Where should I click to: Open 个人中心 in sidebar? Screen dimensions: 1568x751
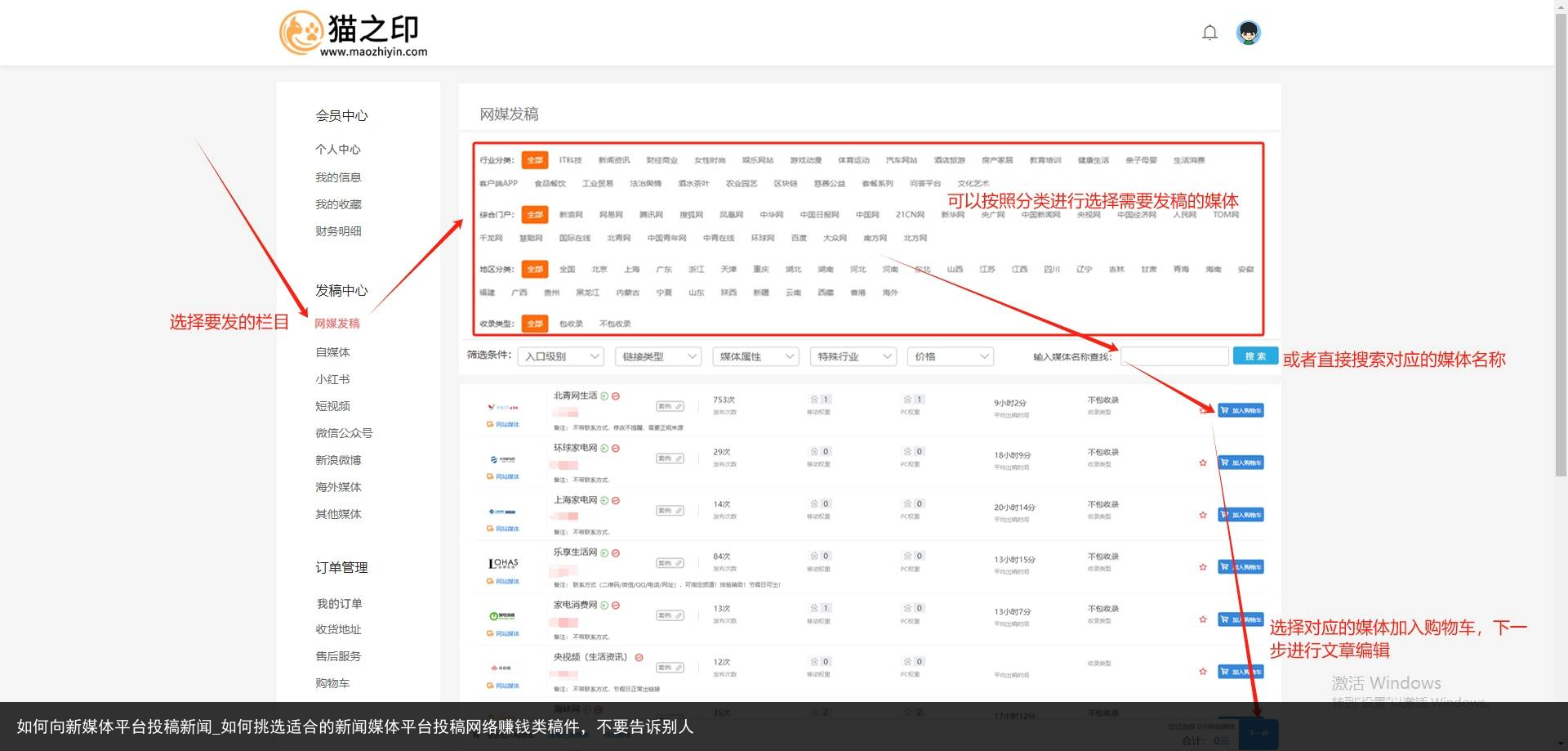click(338, 150)
